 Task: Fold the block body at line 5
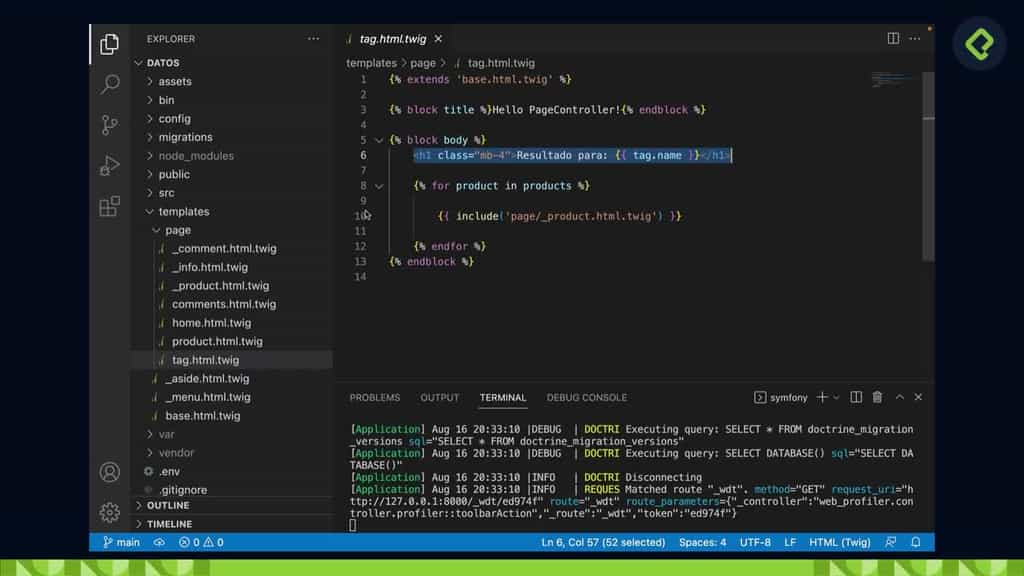(378, 140)
